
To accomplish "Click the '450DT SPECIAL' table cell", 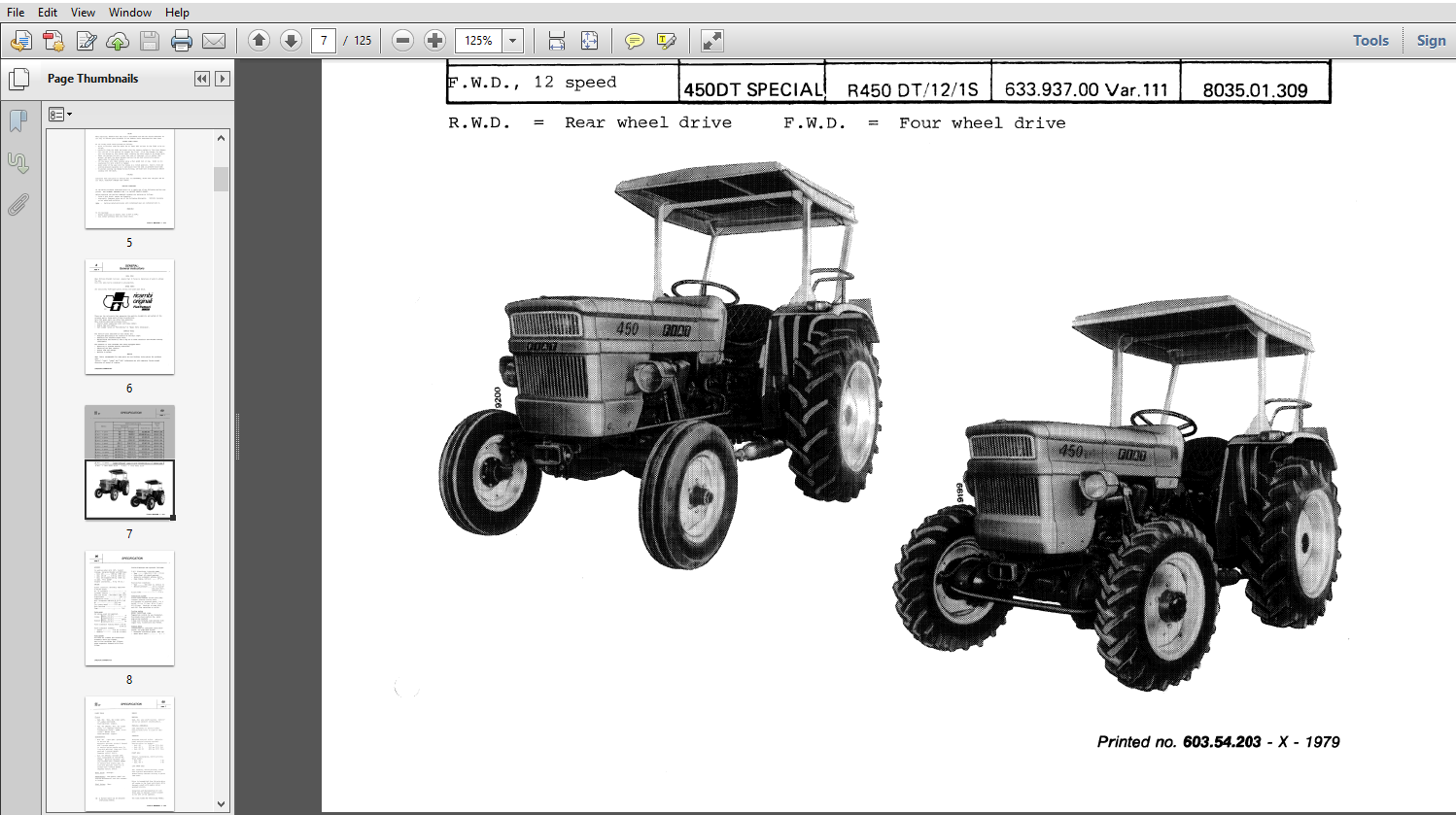I will [752, 83].
